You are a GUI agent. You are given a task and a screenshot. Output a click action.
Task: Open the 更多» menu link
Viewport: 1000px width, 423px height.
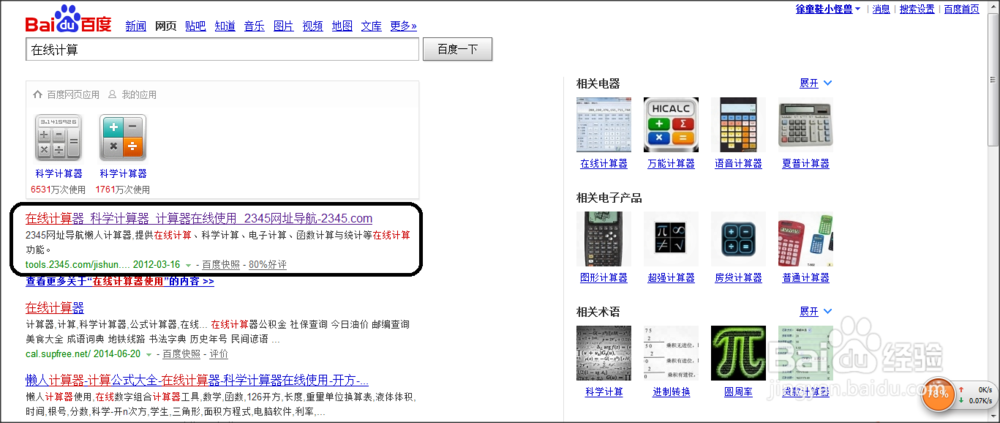[x=404, y=26]
